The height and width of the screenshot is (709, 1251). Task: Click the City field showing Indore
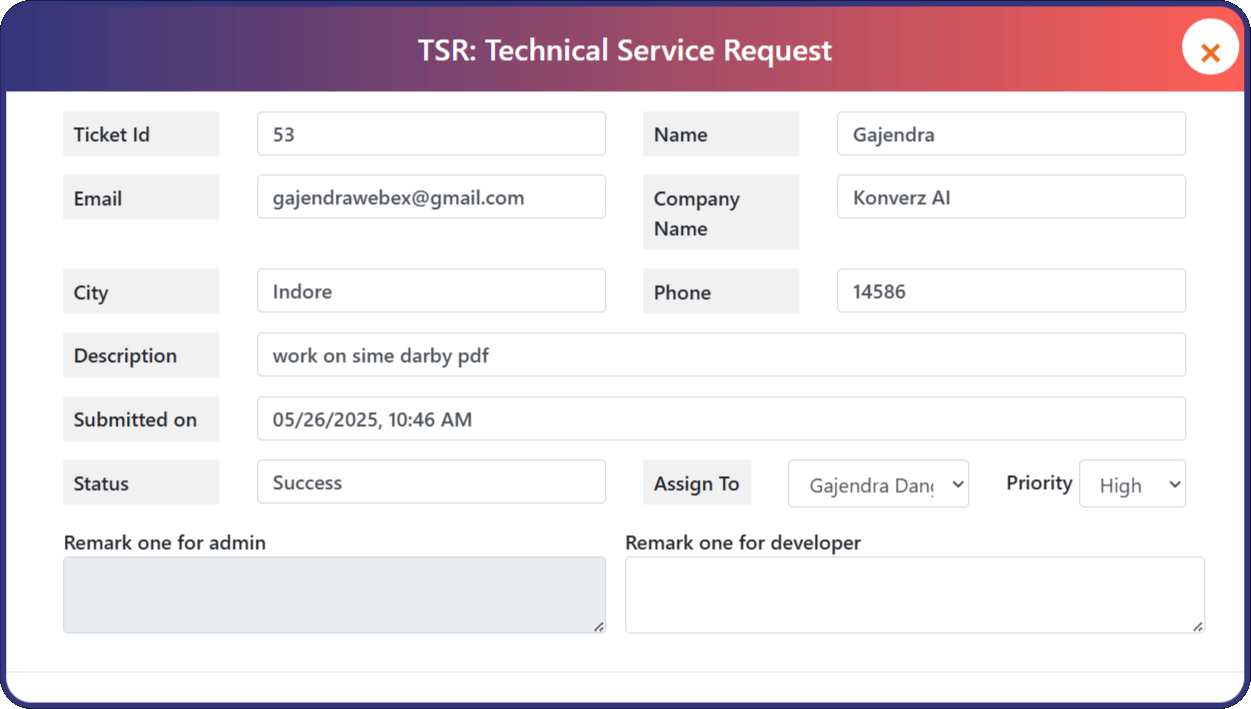pyautogui.click(x=431, y=291)
